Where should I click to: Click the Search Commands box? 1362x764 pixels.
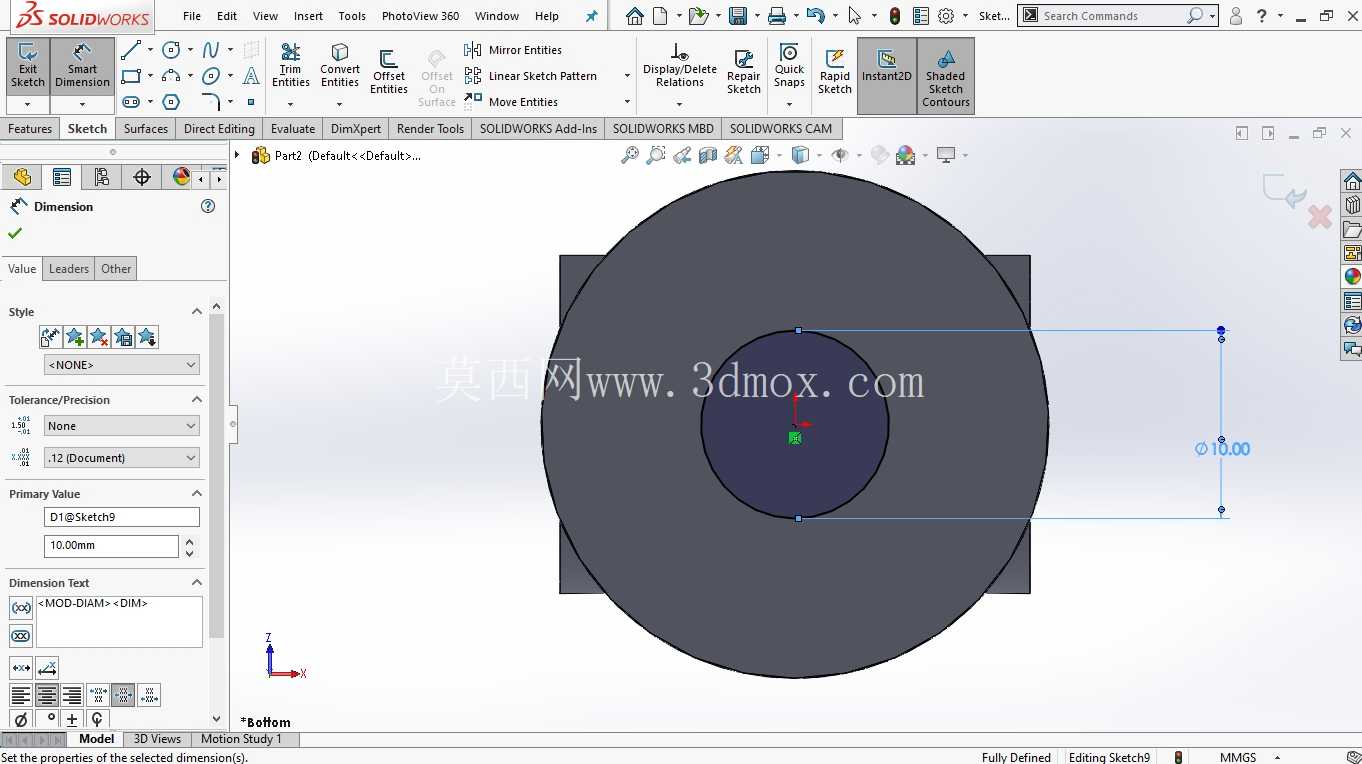[x=1116, y=16]
